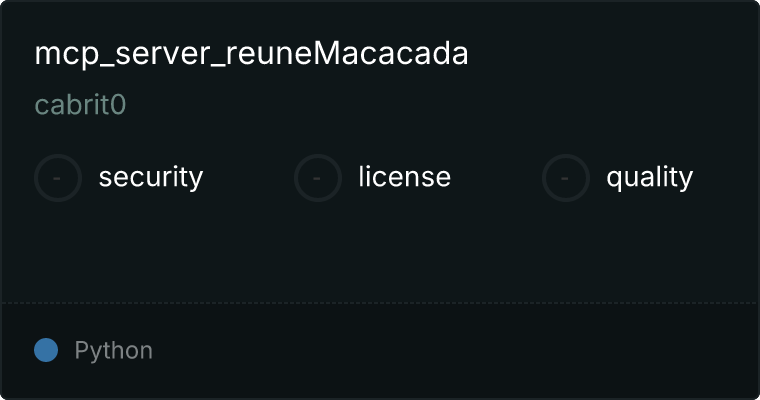Open the mcp_server_reuneMacacada server title

(x=251, y=54)
